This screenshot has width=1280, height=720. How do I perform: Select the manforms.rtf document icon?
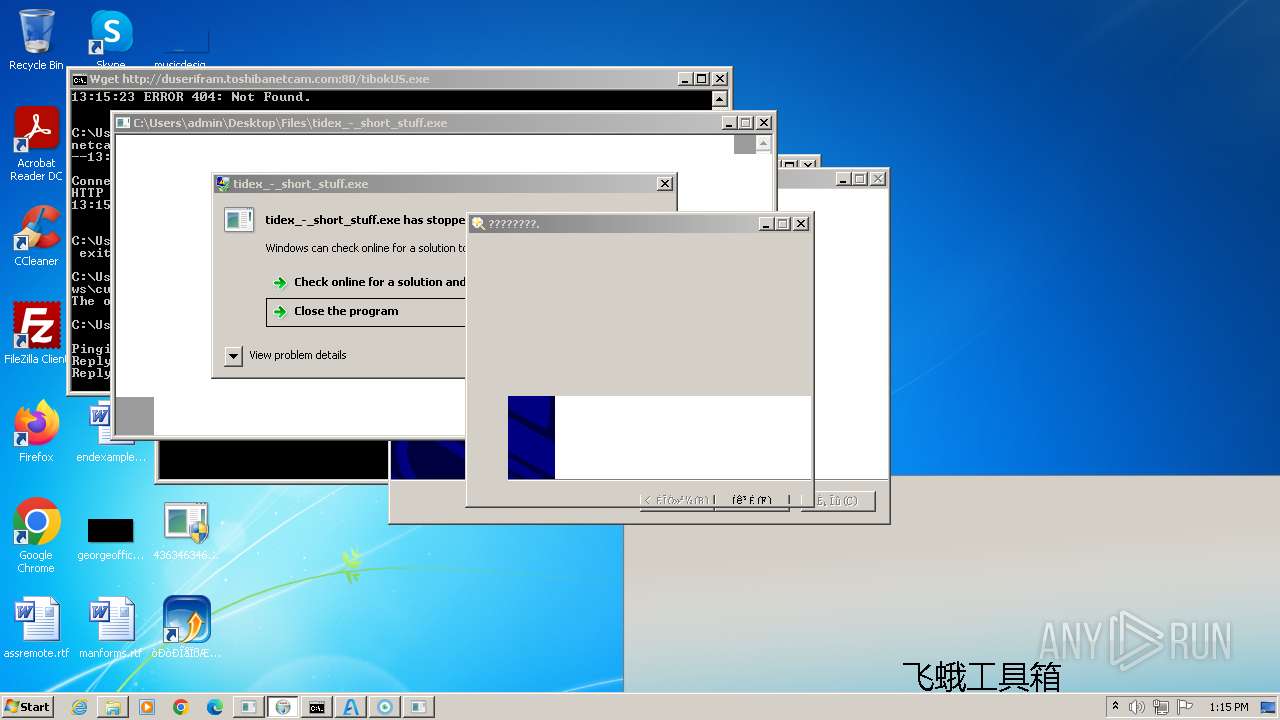(x=111, y=628)
